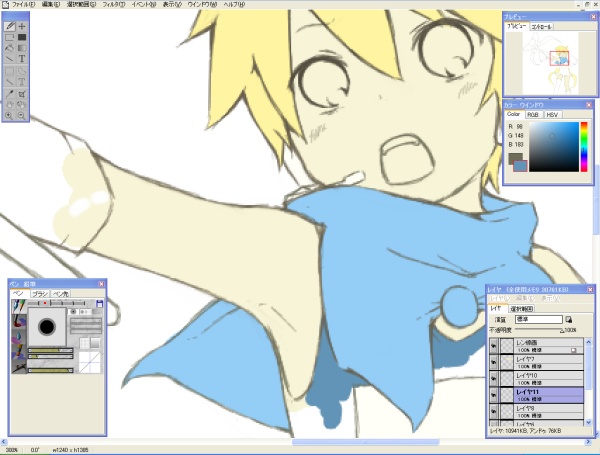Click the blue foreground color swatch

click(520, 166)
